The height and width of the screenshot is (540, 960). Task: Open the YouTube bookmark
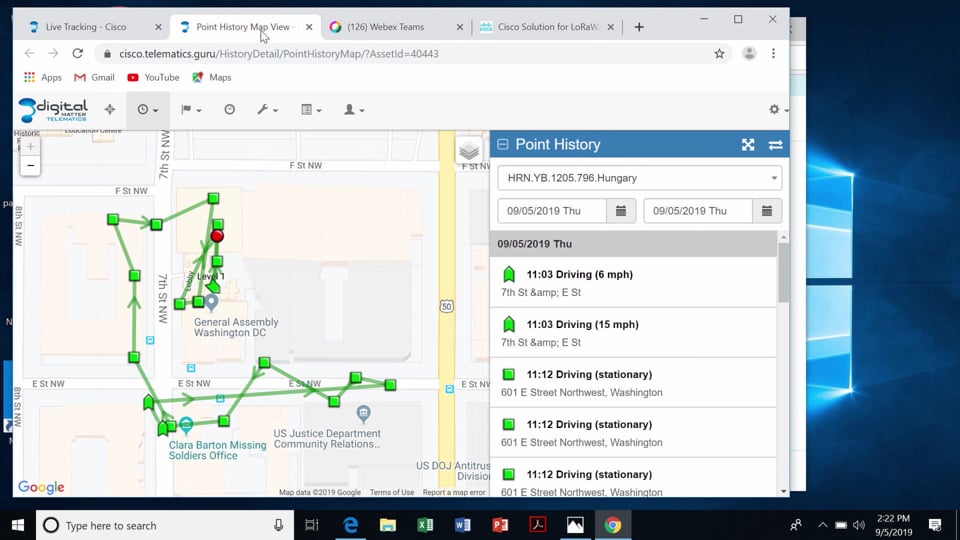(153, 77)
